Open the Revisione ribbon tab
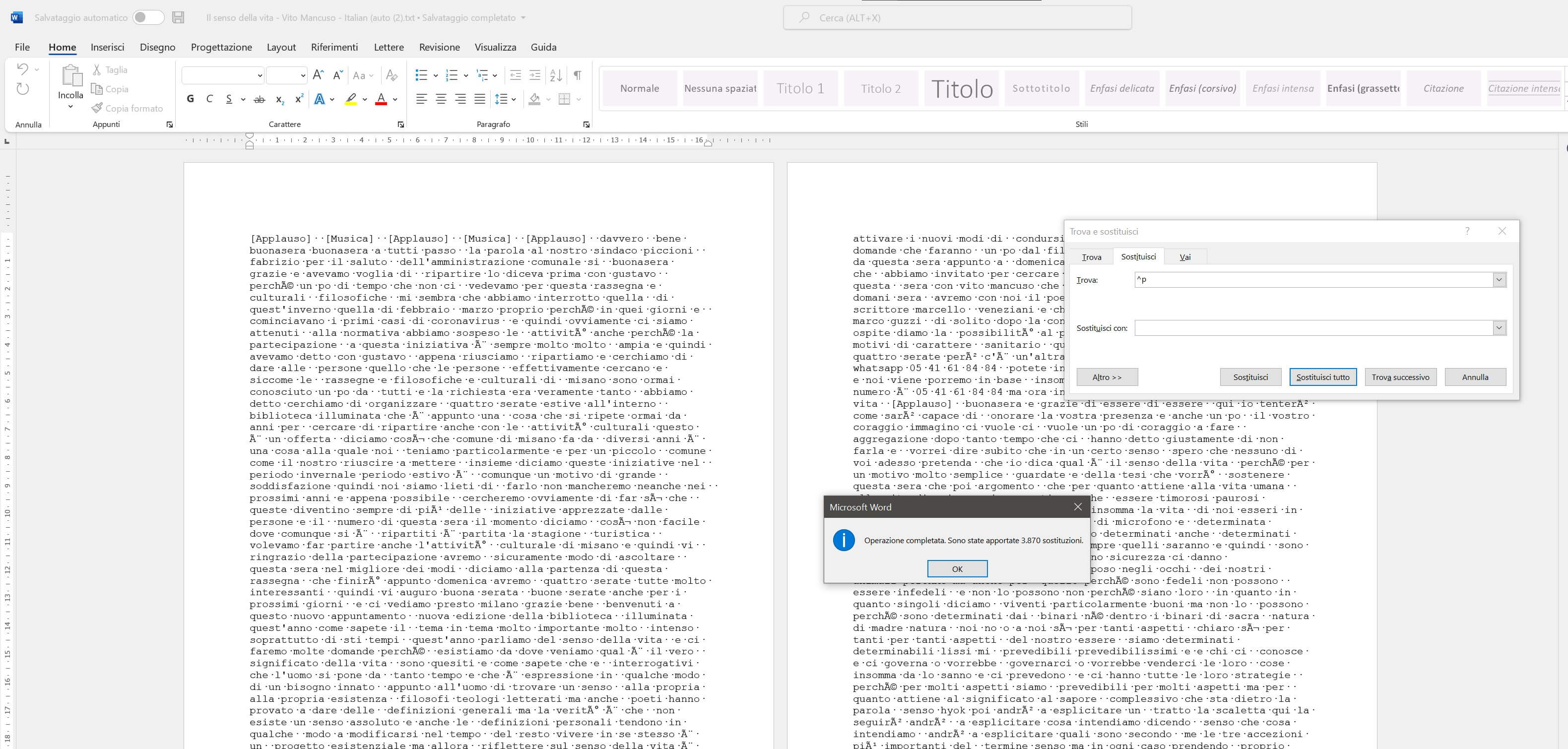This screenshot has width=1568, height=749. (x=439, y=47)
